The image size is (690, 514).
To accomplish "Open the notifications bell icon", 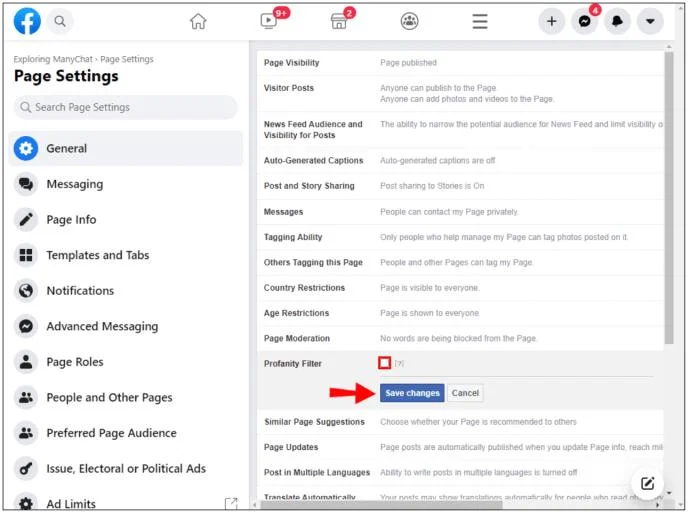I will (617, 21).
